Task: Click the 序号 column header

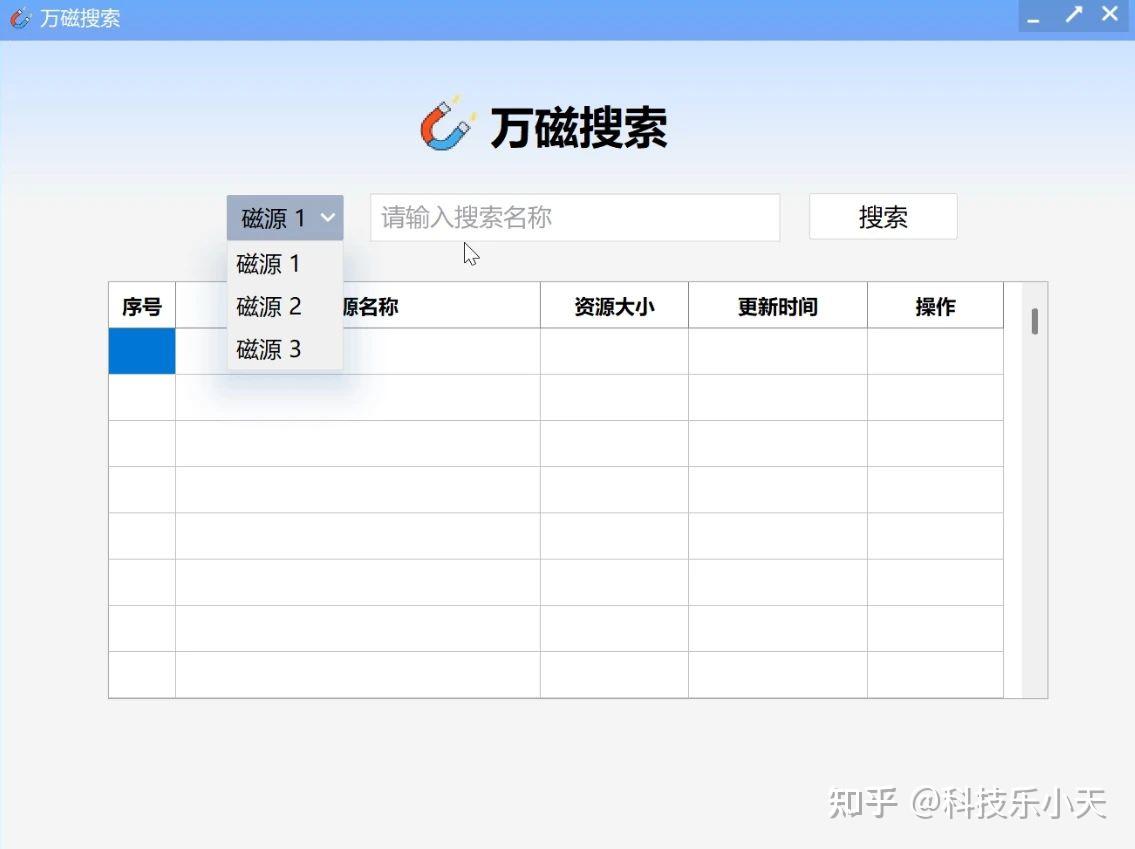Action: coord(141,307)
